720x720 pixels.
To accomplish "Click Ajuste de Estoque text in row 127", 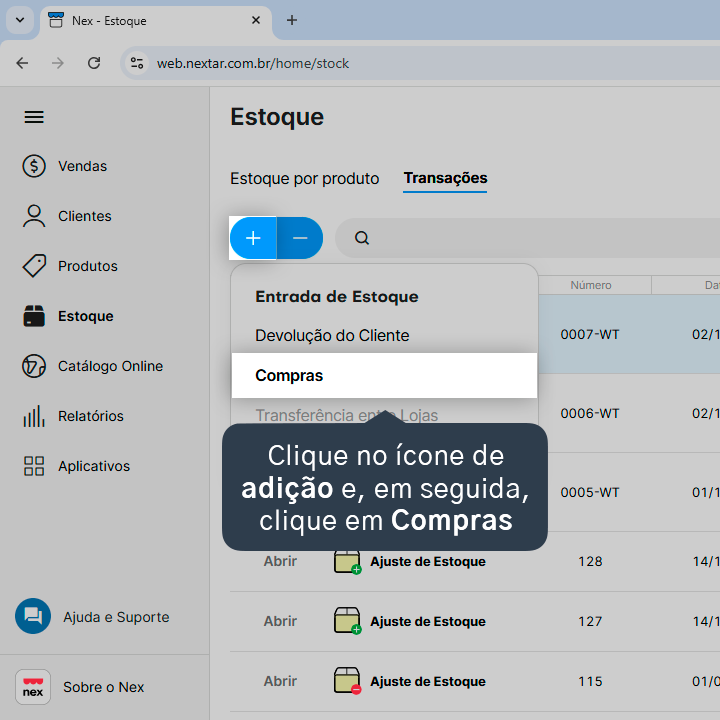I will [x=428, y=622].
